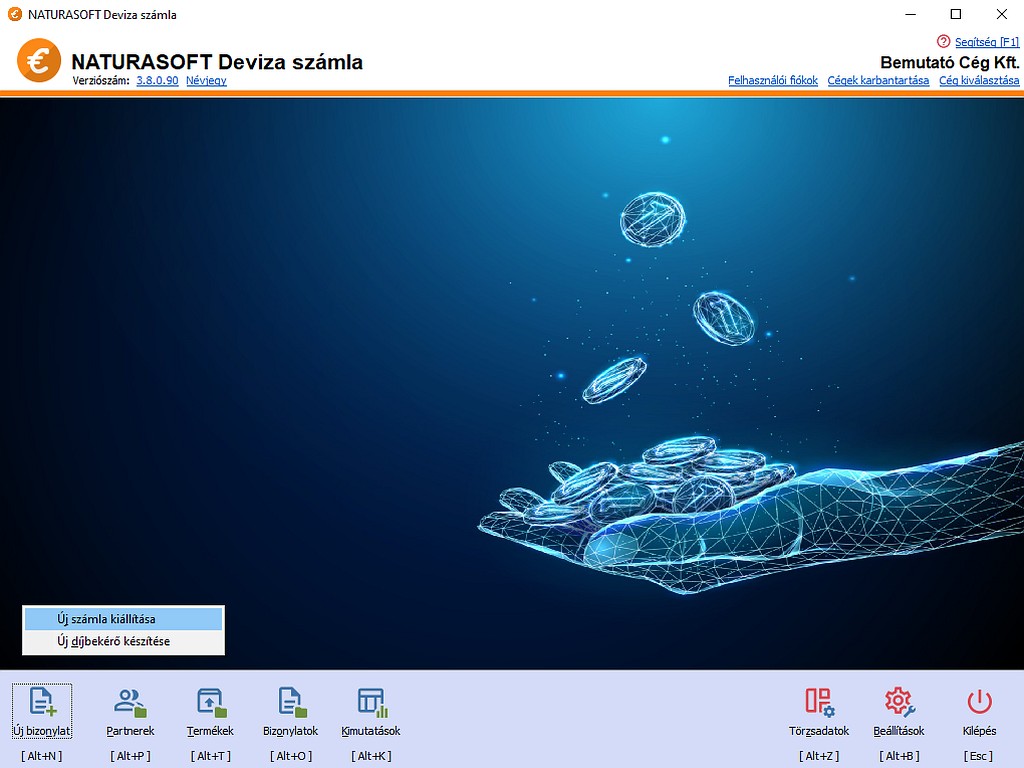Click the version number 3.8.0.90 link
This screenshot has height=768, width=1024.
[157, 81]
